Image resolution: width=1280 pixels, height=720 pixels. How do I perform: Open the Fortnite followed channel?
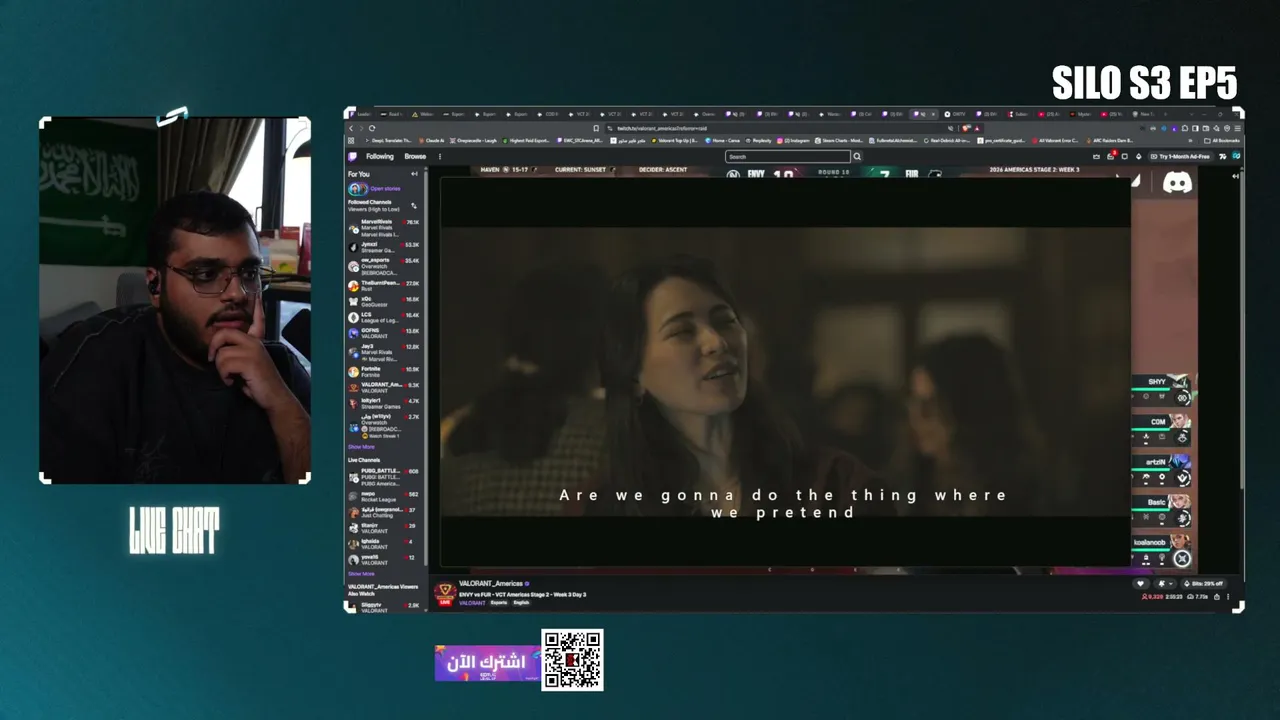(x=384, y=371)
